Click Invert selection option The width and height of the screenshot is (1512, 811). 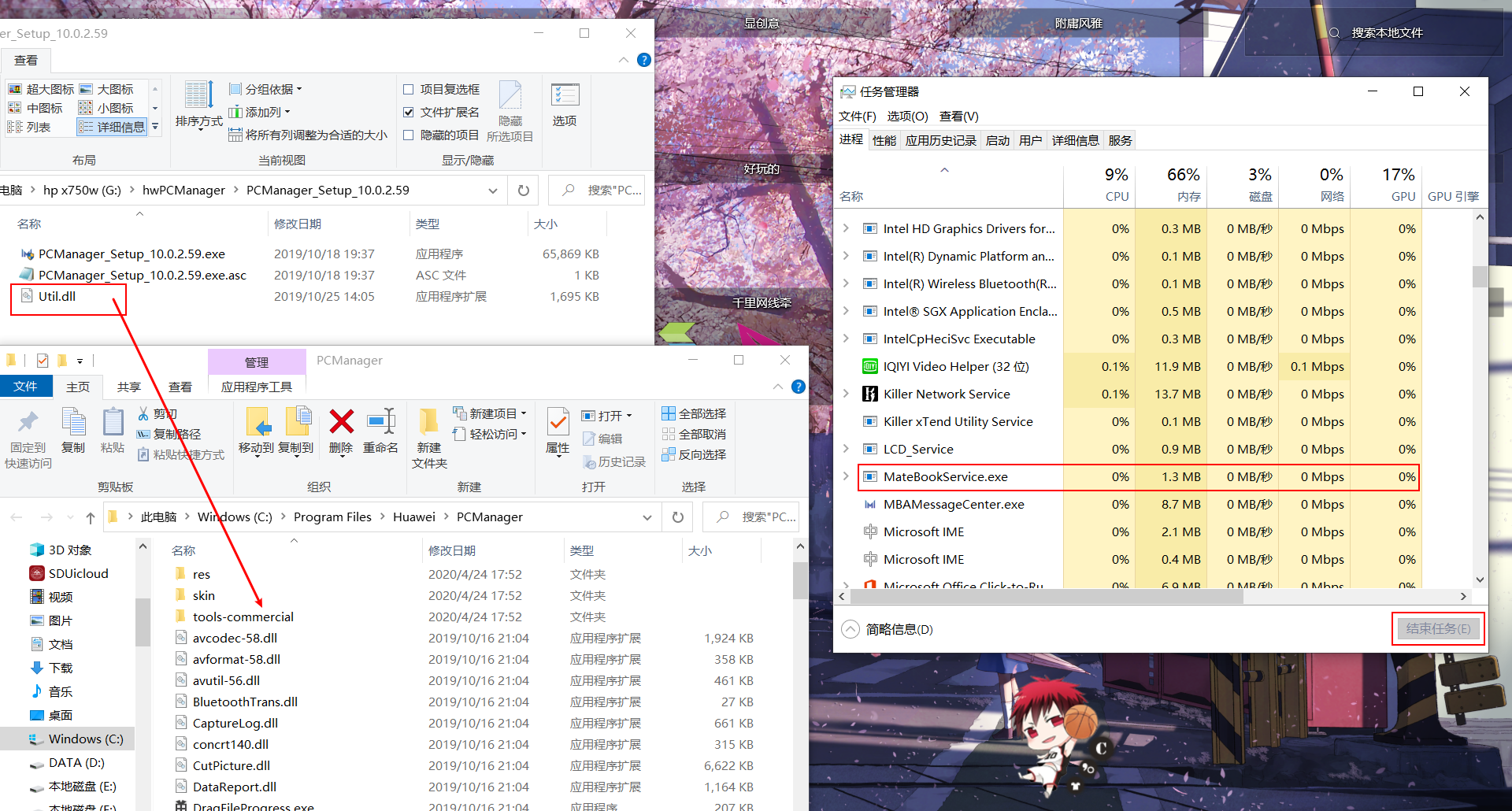[694, 454]
